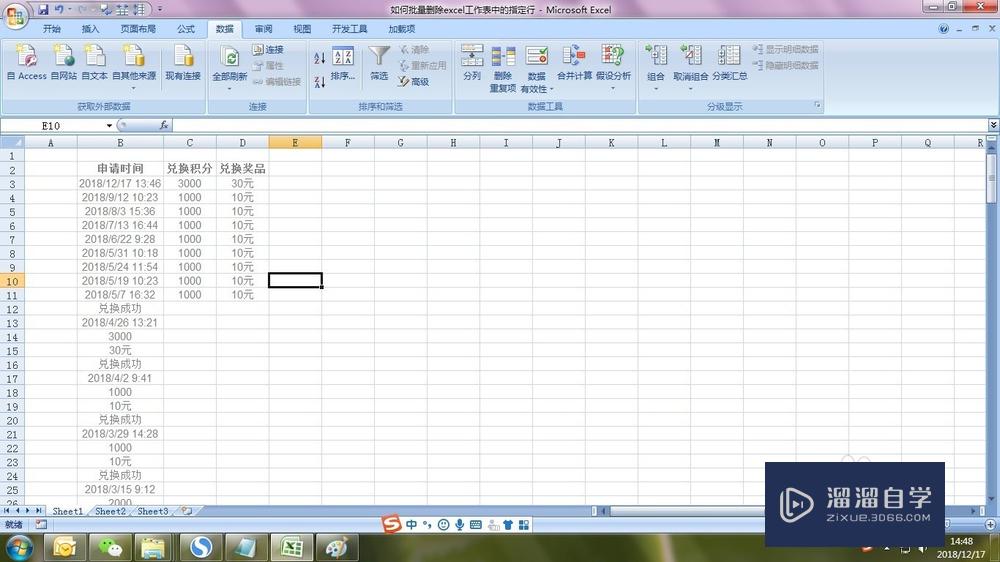Click the Insert Worksheet tab icon

[187, 511]
